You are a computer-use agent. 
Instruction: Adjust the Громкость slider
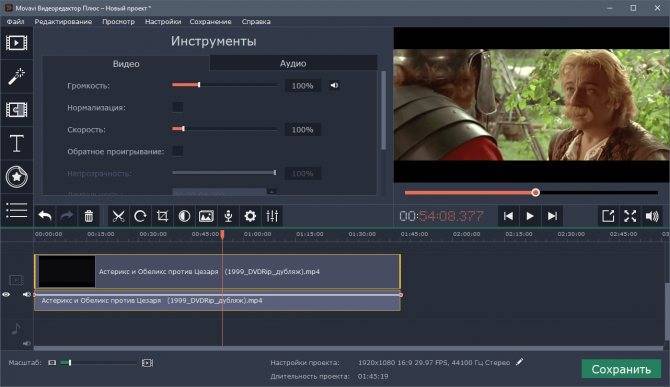(226, 85)
